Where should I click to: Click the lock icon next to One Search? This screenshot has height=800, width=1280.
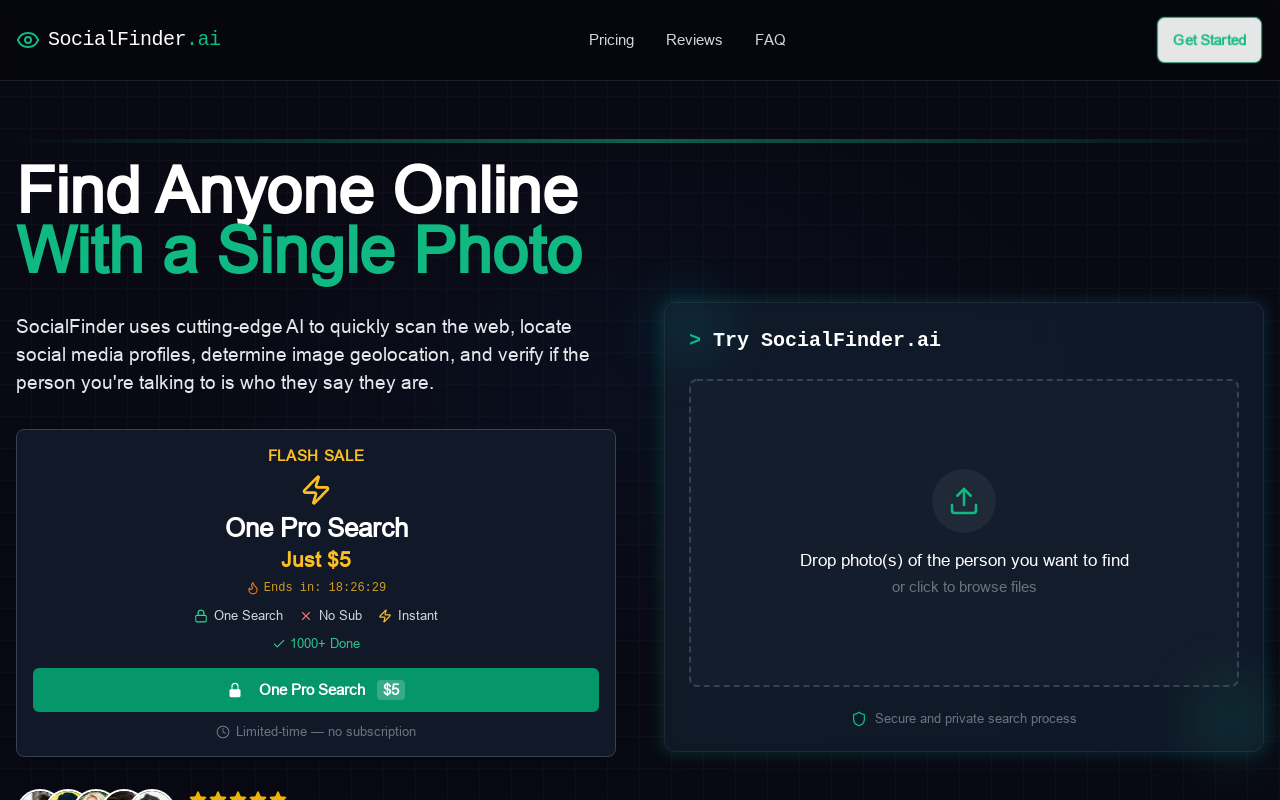coord(201,616)
